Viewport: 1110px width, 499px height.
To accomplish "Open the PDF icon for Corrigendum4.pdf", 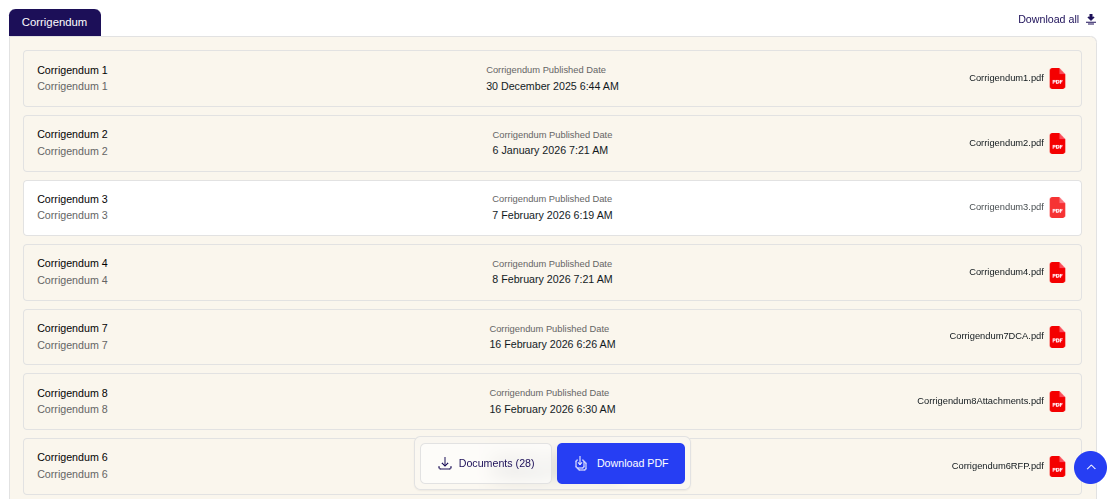I will (1057, 272).
